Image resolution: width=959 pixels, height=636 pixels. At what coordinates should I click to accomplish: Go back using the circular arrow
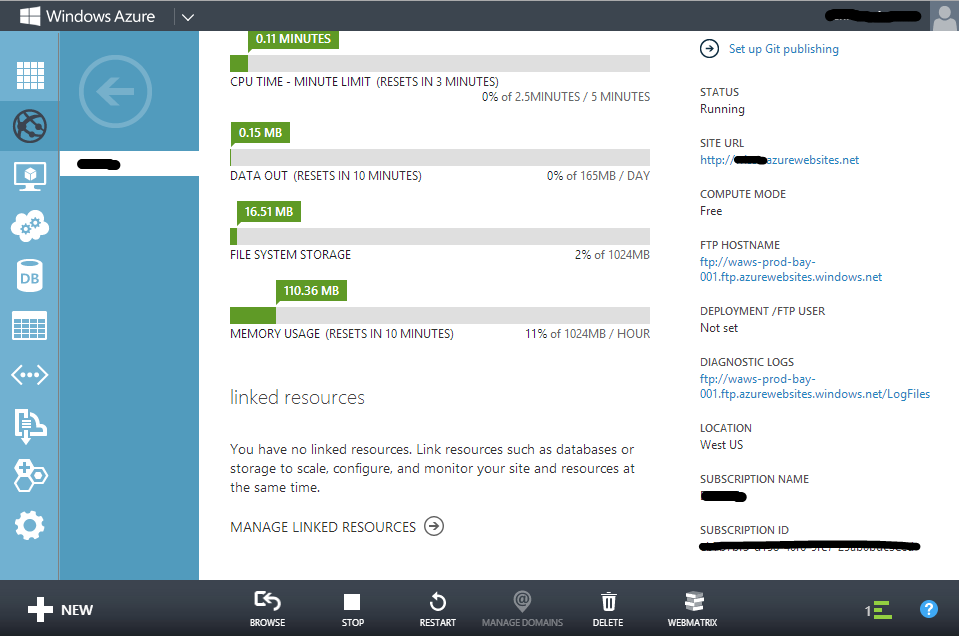tap(115, 92)
